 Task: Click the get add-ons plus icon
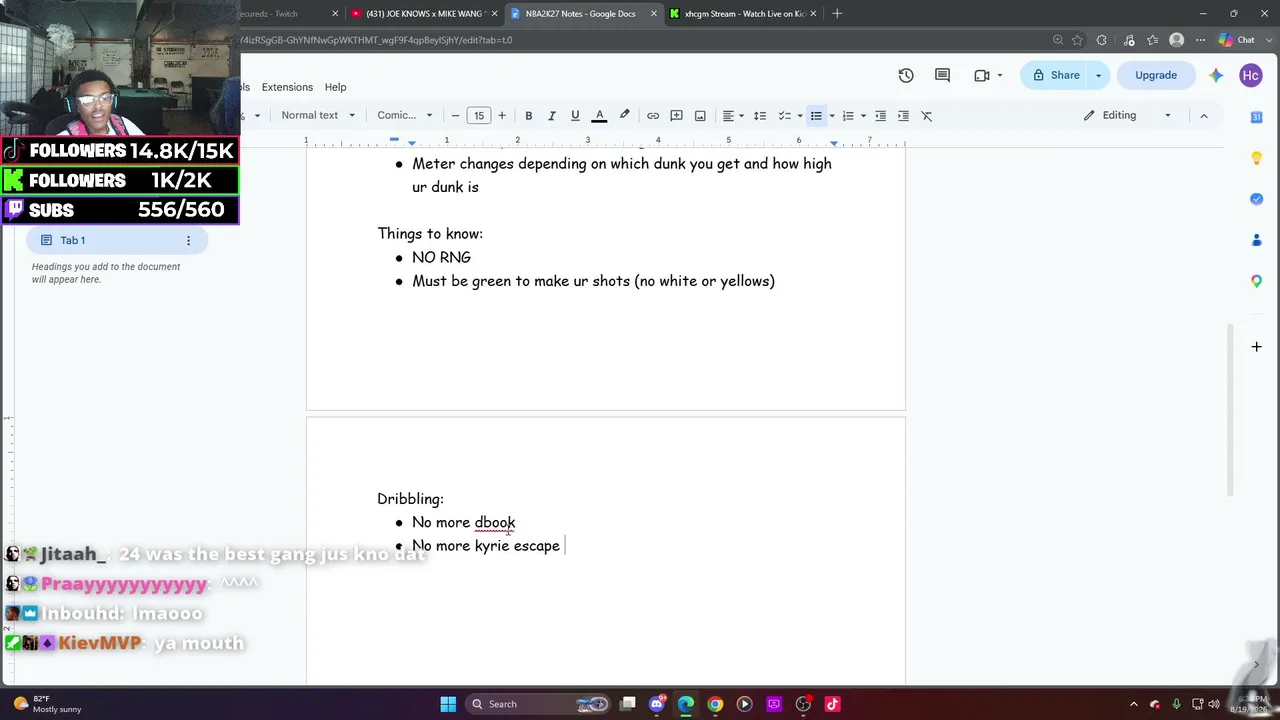(1257, 347)
